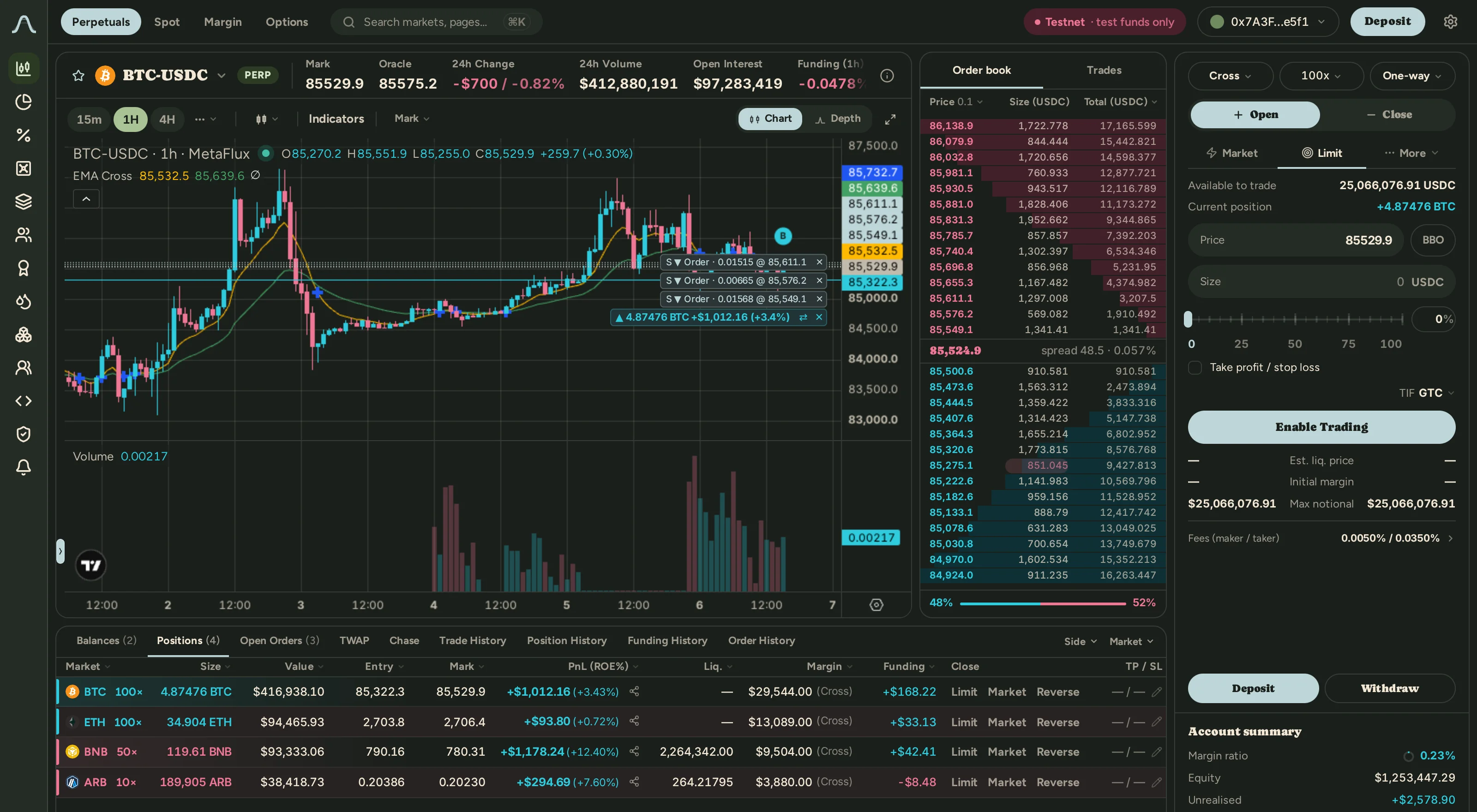Viewport: 1477px width, 812px height.
Task: Click the header Deposit button
Action: (1387, 22)
